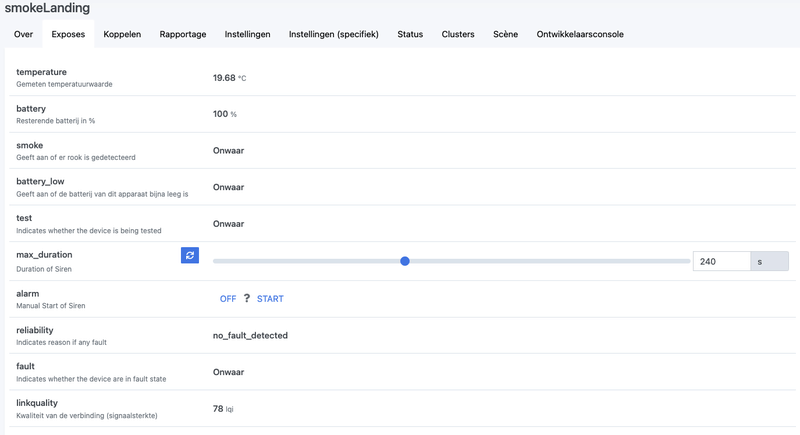The image size is (800, 435).
Task: Refresh the max_duration value
Action: [x=190, y=256]
